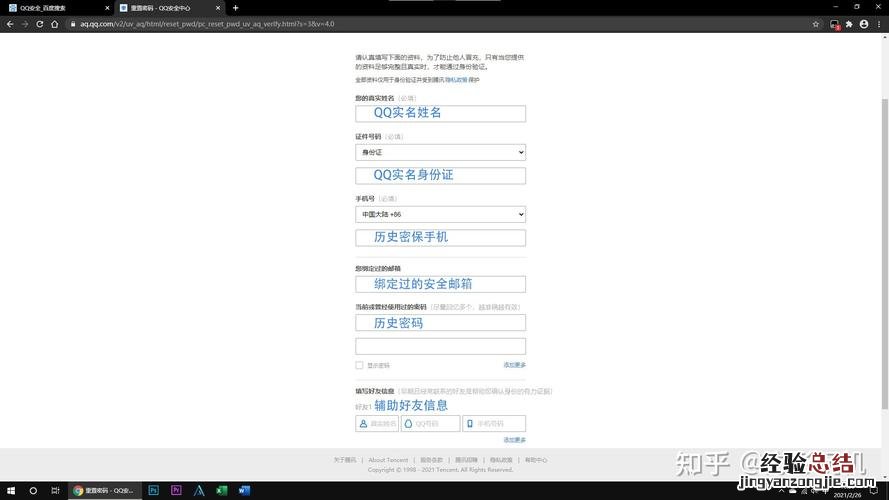Click the friend's QQ number field
Viewport: 889px width, 500px height.
pyautogui.click(x=430, y=423)
